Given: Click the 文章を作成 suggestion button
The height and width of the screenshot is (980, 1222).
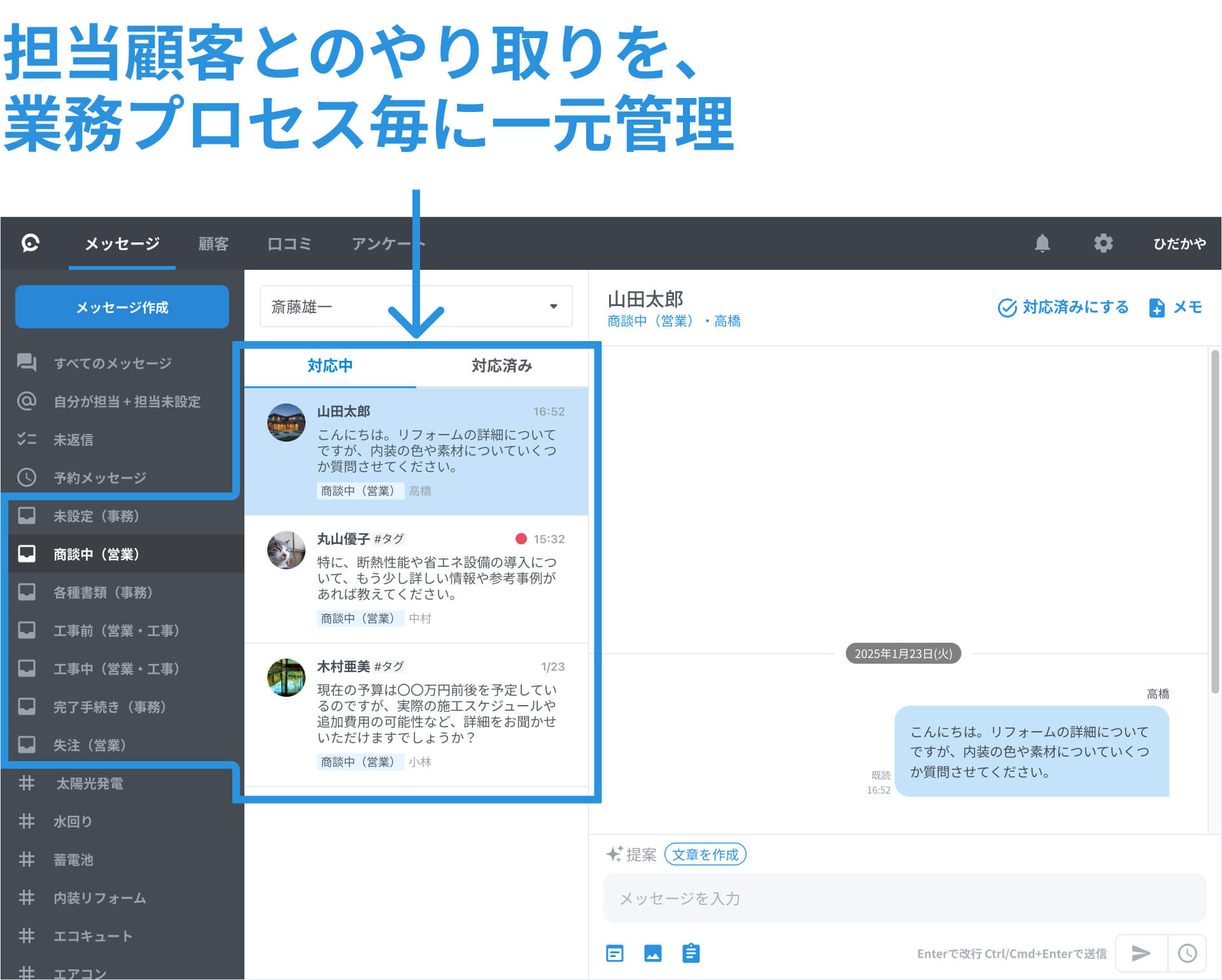Looking at the screenshot, I should coord(705,854).
